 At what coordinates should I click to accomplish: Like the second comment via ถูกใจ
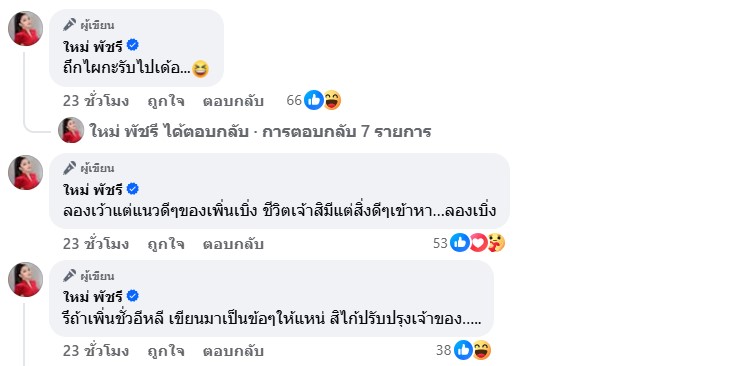tap(166, 244)
